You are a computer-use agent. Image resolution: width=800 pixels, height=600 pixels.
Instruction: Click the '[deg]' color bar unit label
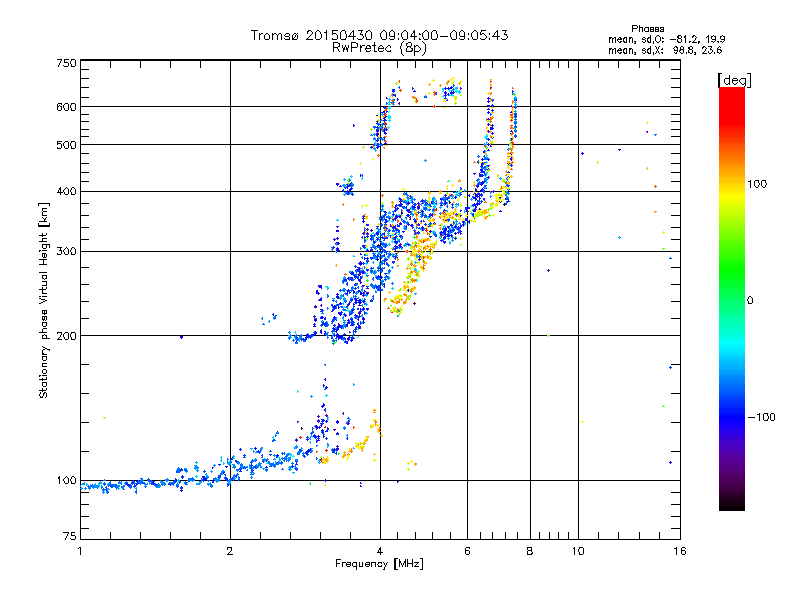tap(735, 80)
